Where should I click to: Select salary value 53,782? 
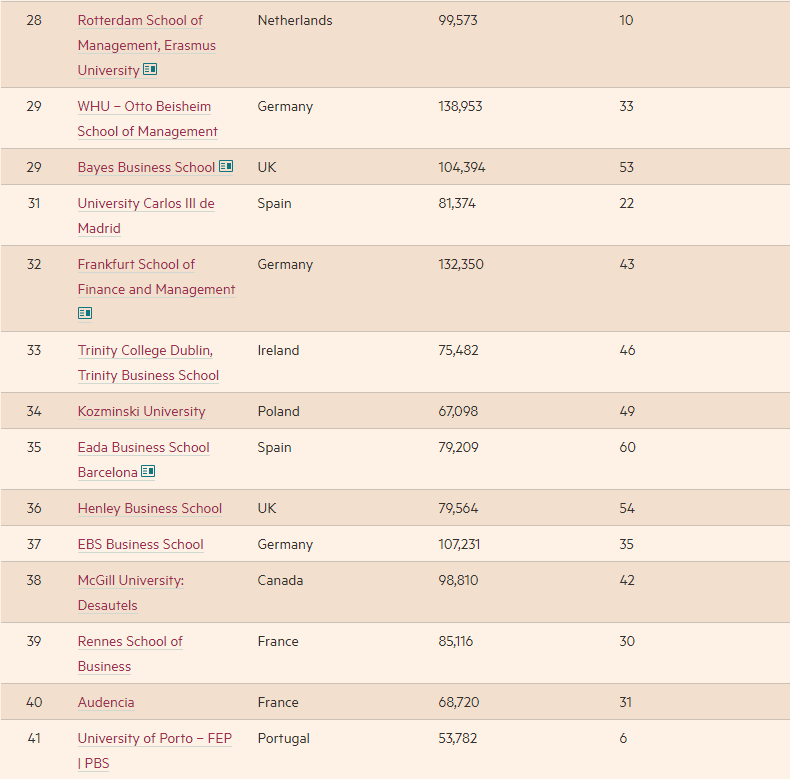pos(458,738)
